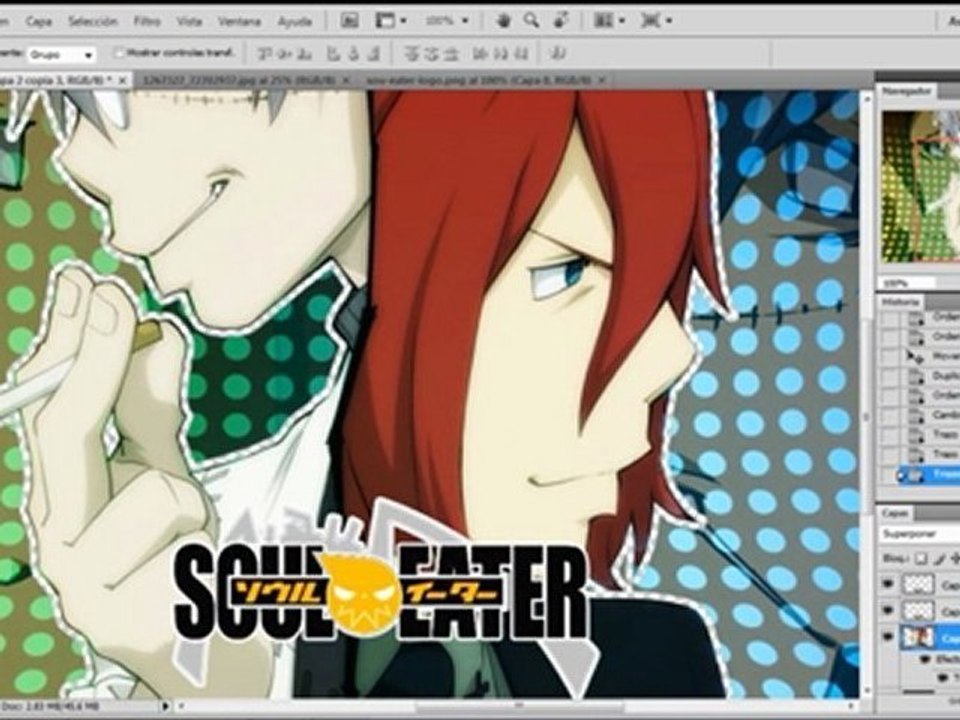Click the Distribute top edges icon
The width and height of the screenshot is (960, 720).
pyautogui.click(x=413, y=54)
